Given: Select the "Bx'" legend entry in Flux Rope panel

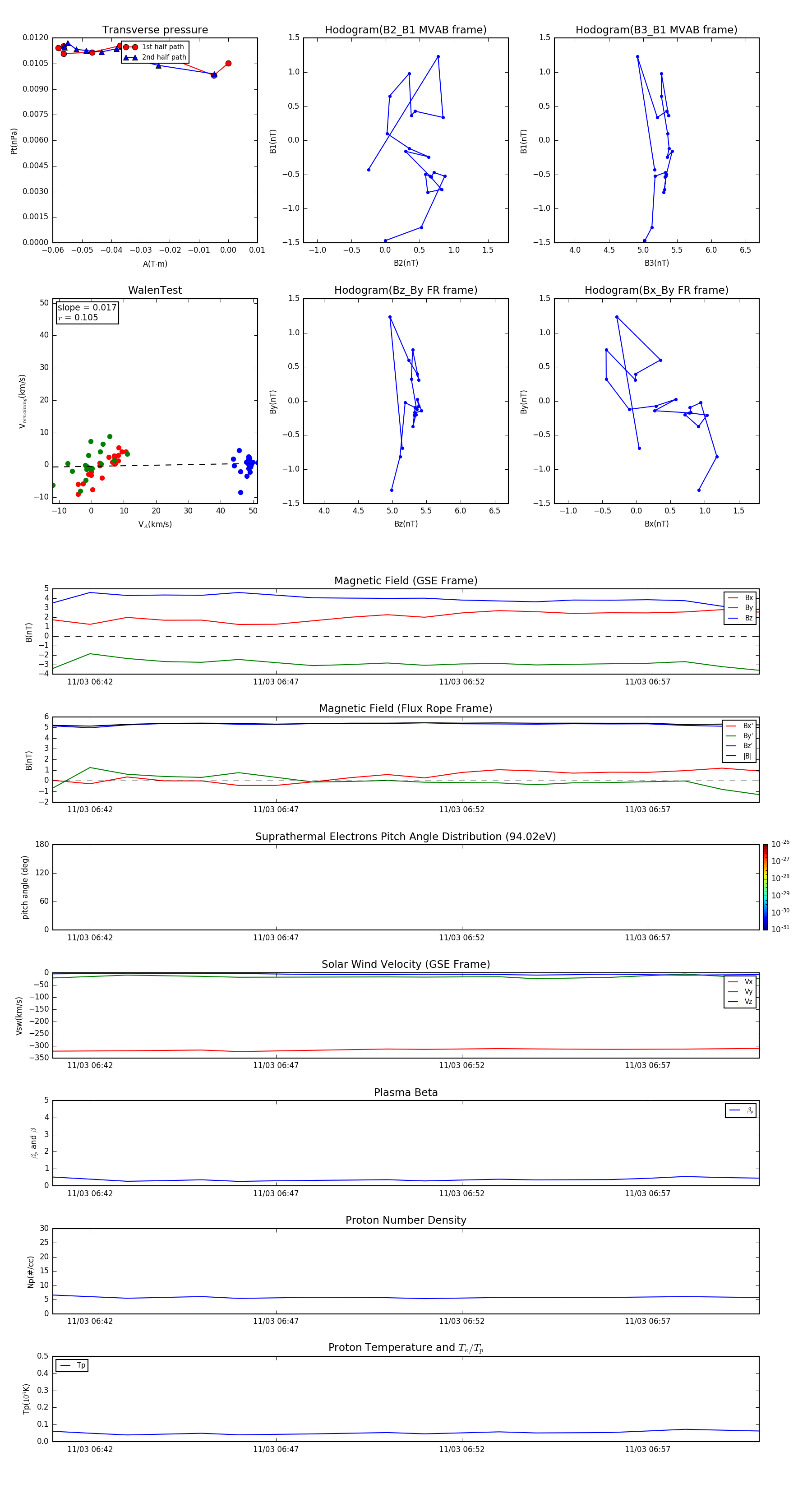Looking at the screenshot, I should coord(740,726).
